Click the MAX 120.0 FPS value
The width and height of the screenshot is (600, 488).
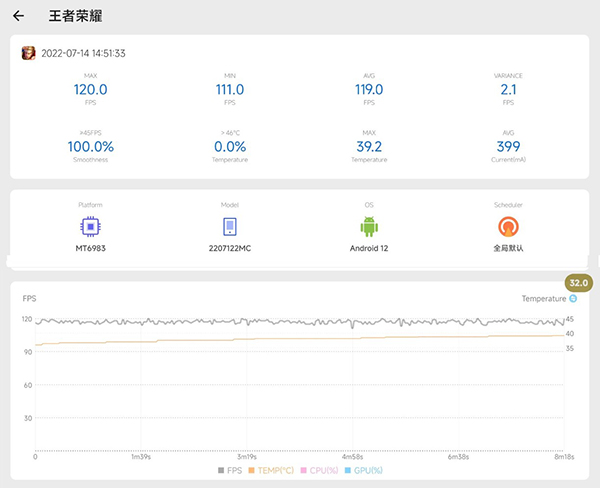click(90, 90)
